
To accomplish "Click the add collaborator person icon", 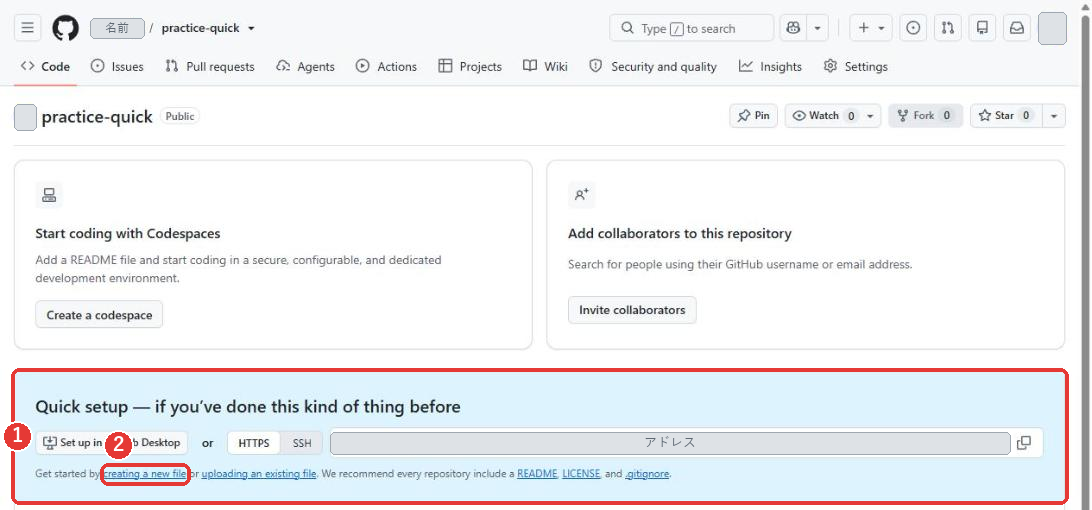I will [x=582, y=195].
